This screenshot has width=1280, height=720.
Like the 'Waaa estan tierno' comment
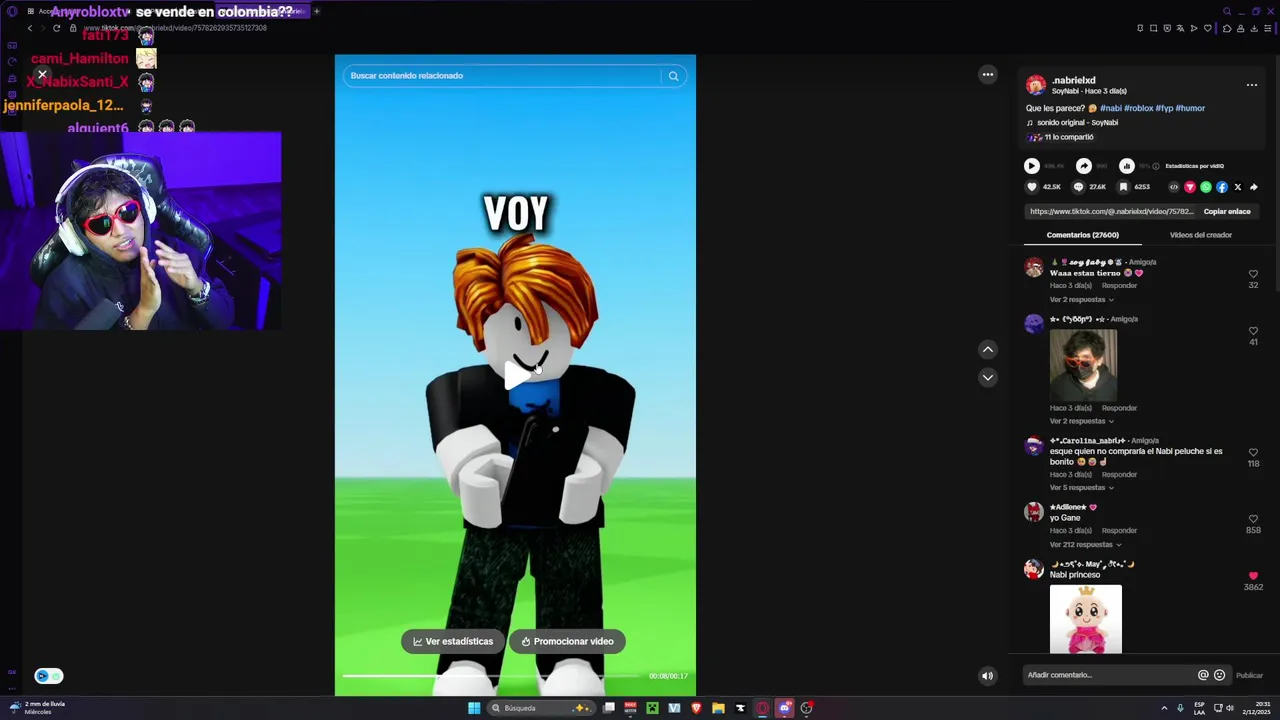pyautogui.click(x=1253, y=274)
